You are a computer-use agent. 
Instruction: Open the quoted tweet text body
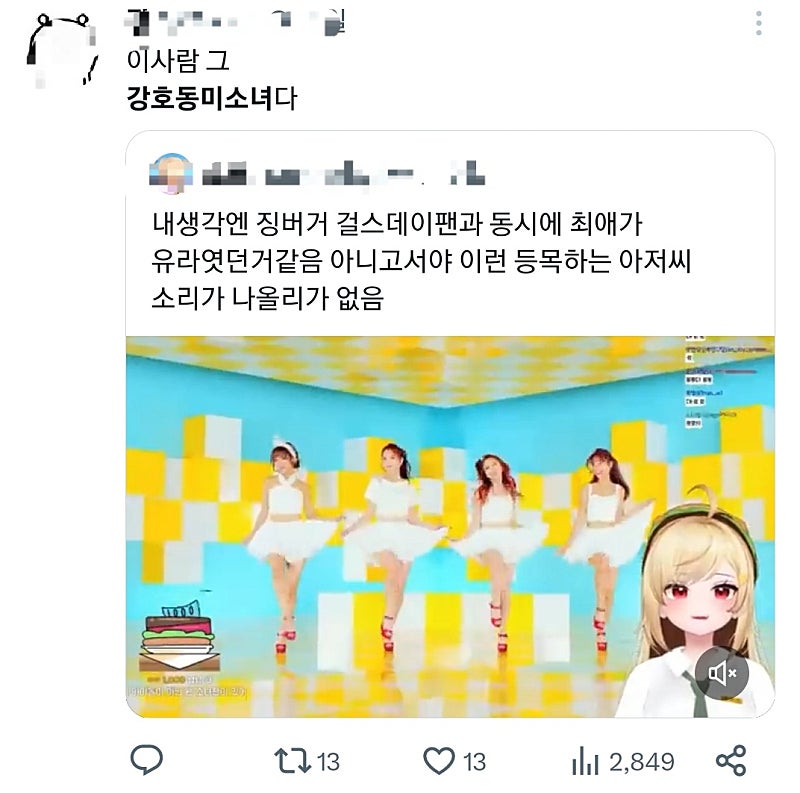tap(421, 261)
